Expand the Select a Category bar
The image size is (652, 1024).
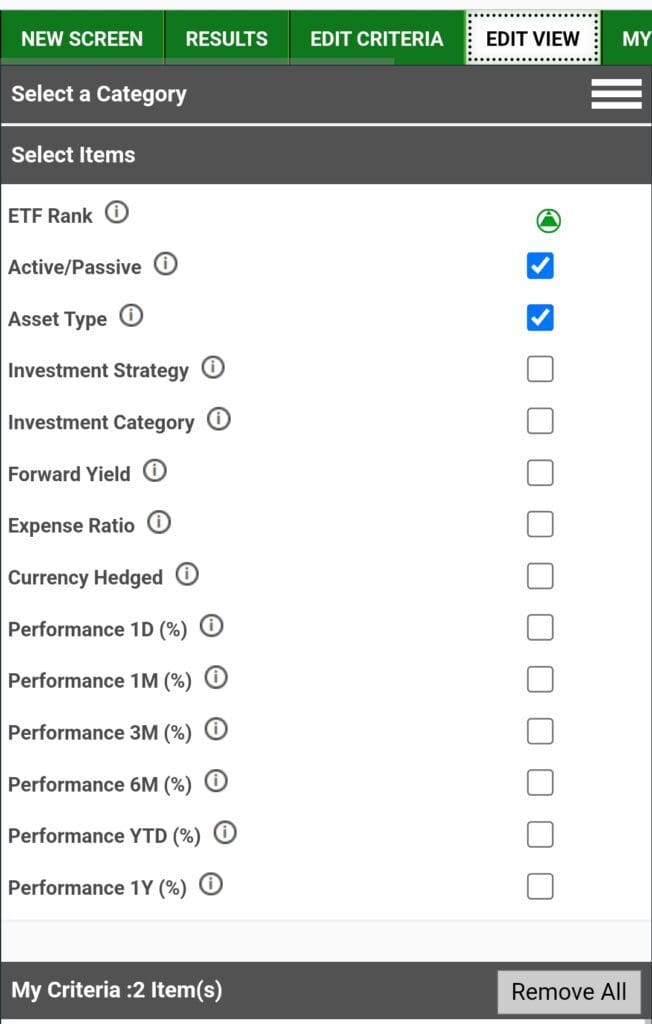(x=99, y=94)
